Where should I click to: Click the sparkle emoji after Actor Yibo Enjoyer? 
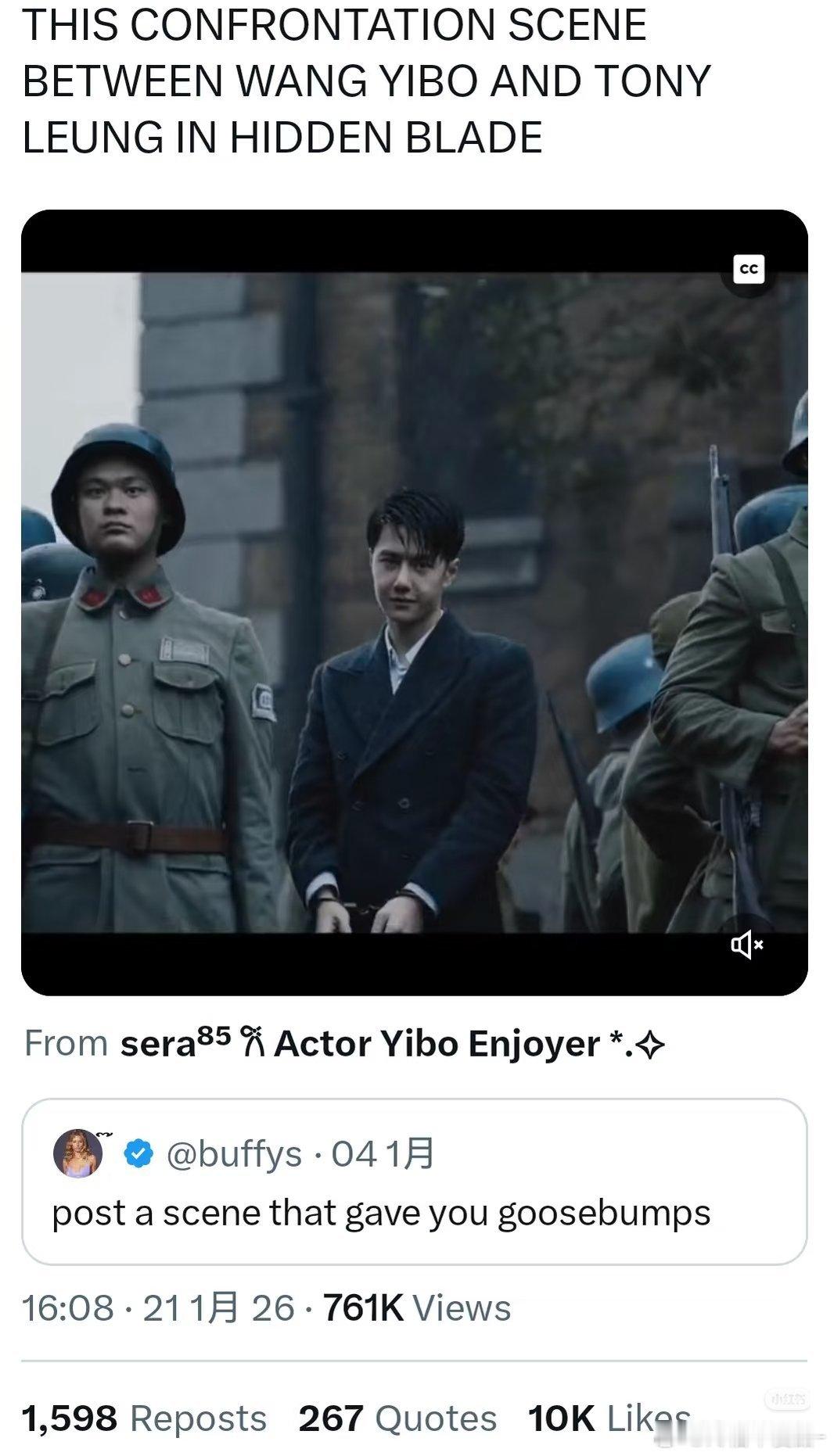click(x=651, y=1044)
